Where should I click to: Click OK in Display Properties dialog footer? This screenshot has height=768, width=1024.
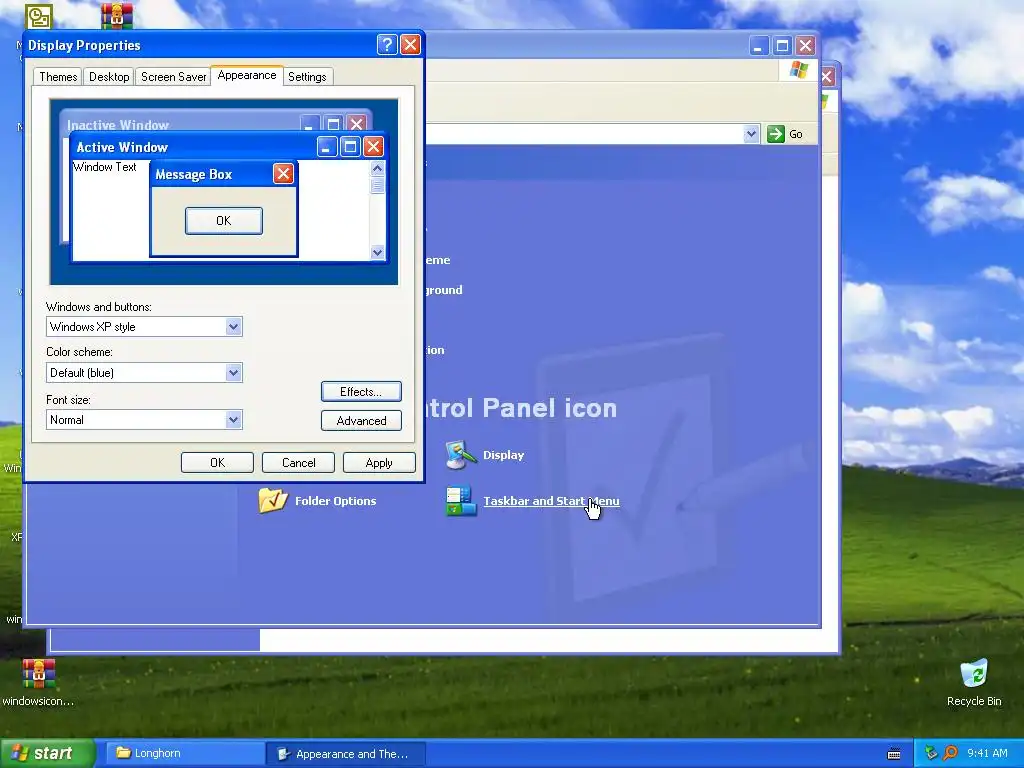click(217, 462)
